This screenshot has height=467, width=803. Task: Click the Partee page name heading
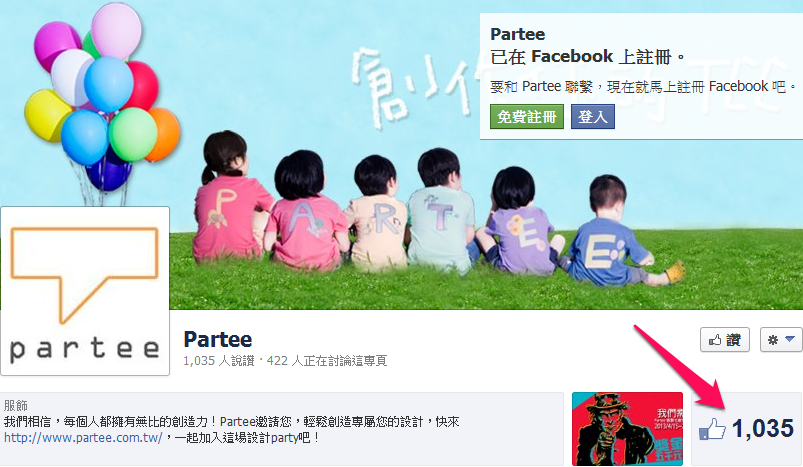tap(218, 339)
